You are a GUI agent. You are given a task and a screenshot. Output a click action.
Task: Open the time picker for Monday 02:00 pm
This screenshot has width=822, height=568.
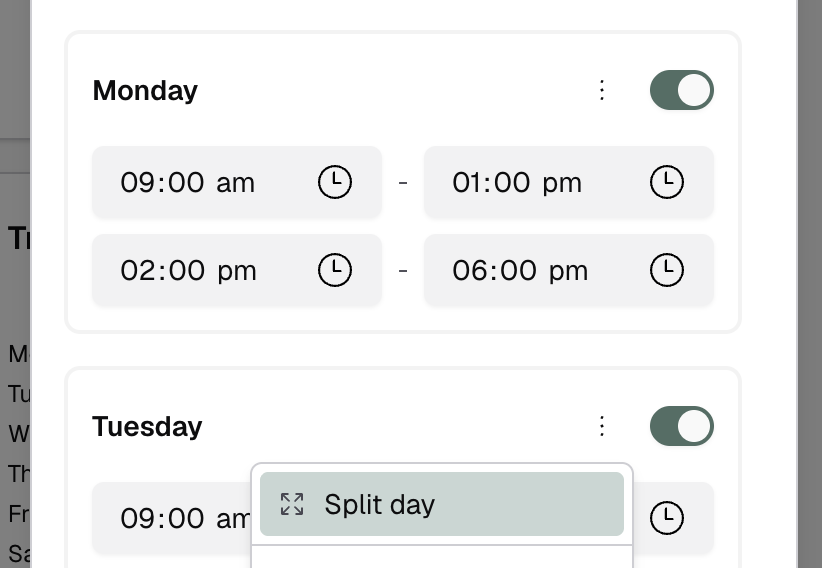(334, 270)
